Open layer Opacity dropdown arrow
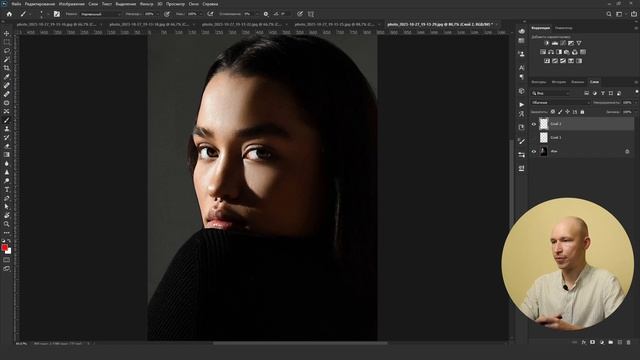 (x=636, y=102)
